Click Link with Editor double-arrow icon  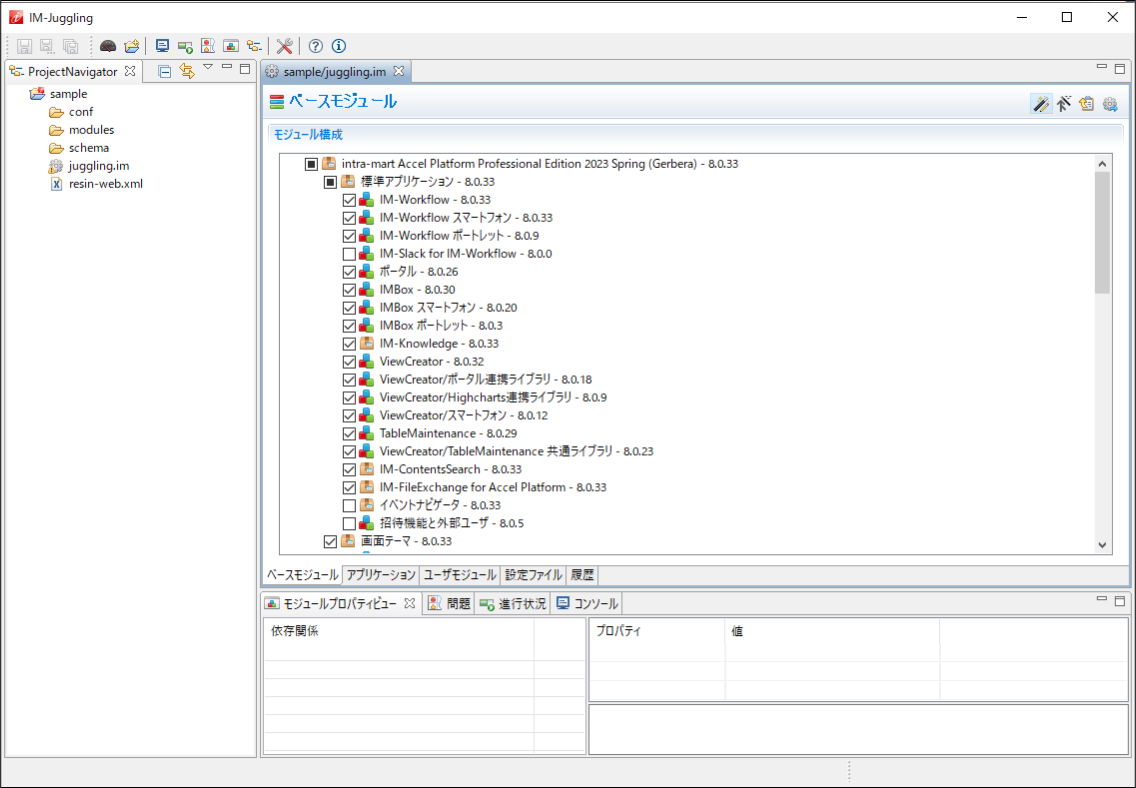(x=186, y=71)
